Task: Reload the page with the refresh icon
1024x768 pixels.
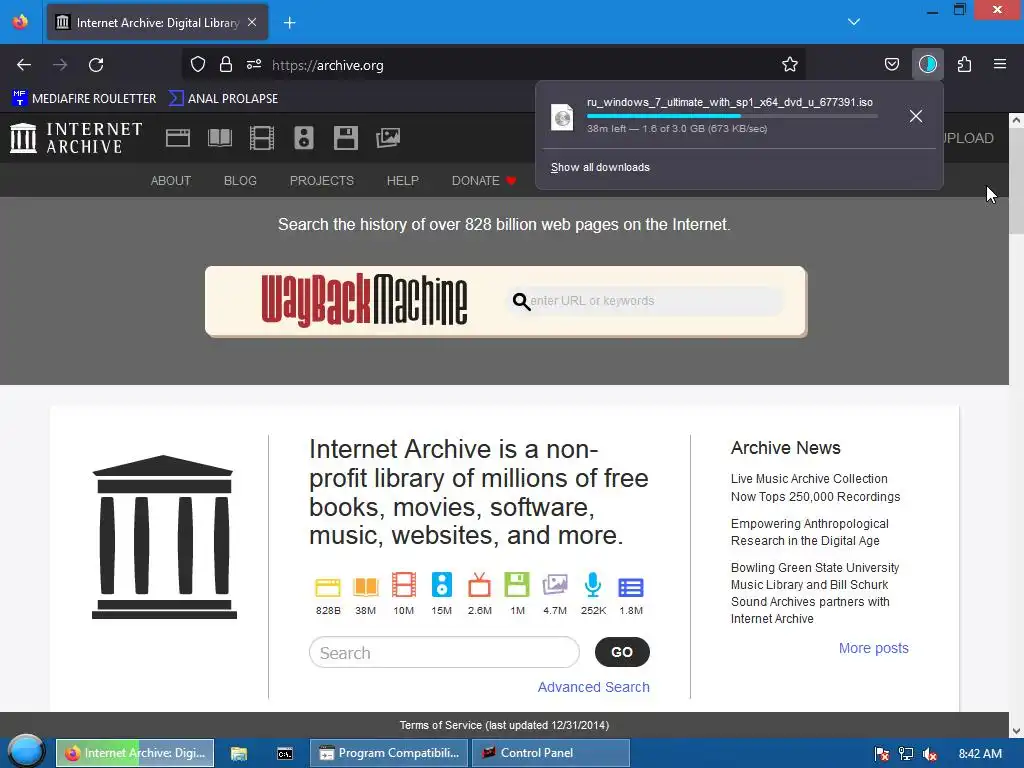Action: pyautogui.click(x=96, y=65)
